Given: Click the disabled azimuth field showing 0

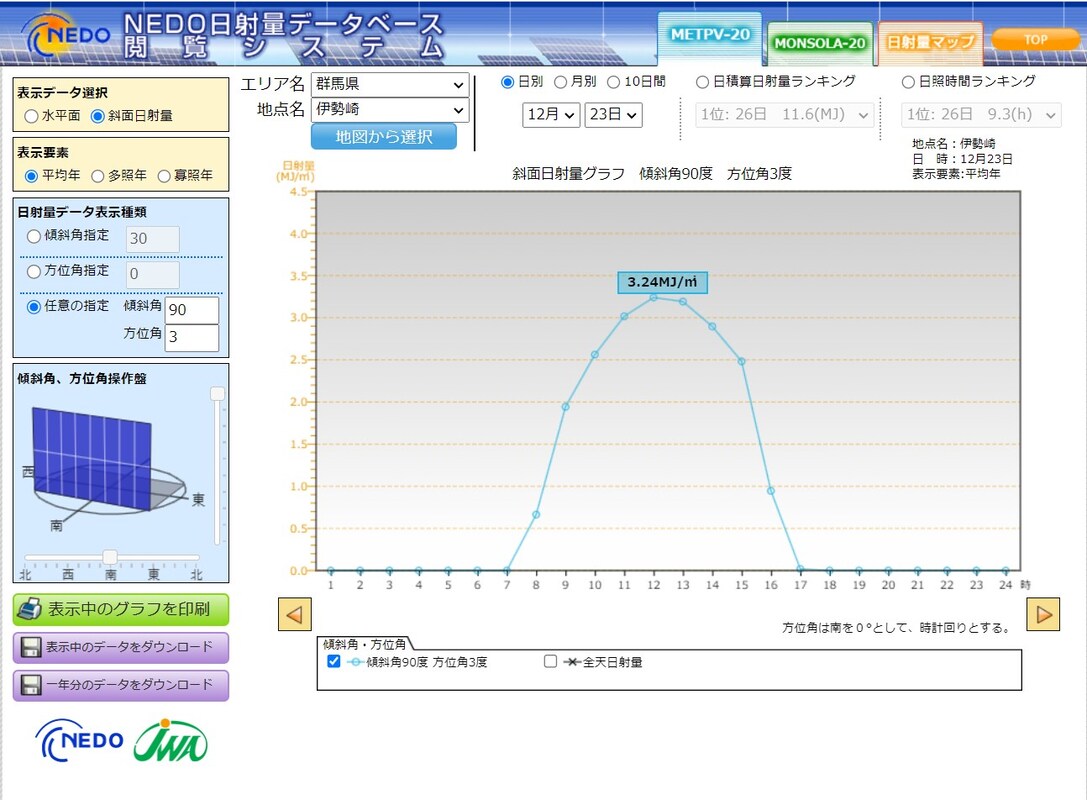Looking at the screenshot, I should point(153,275).
